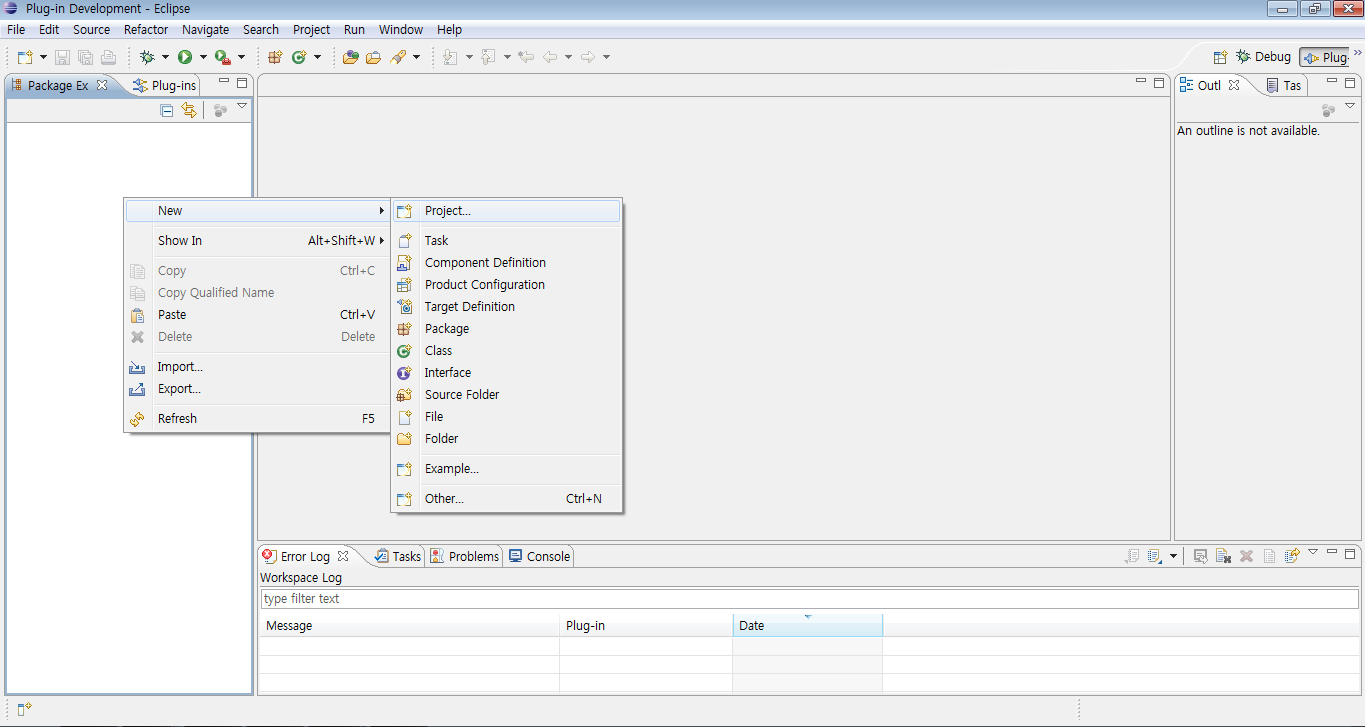Close the Package Explorer tab

pos(102,85)
